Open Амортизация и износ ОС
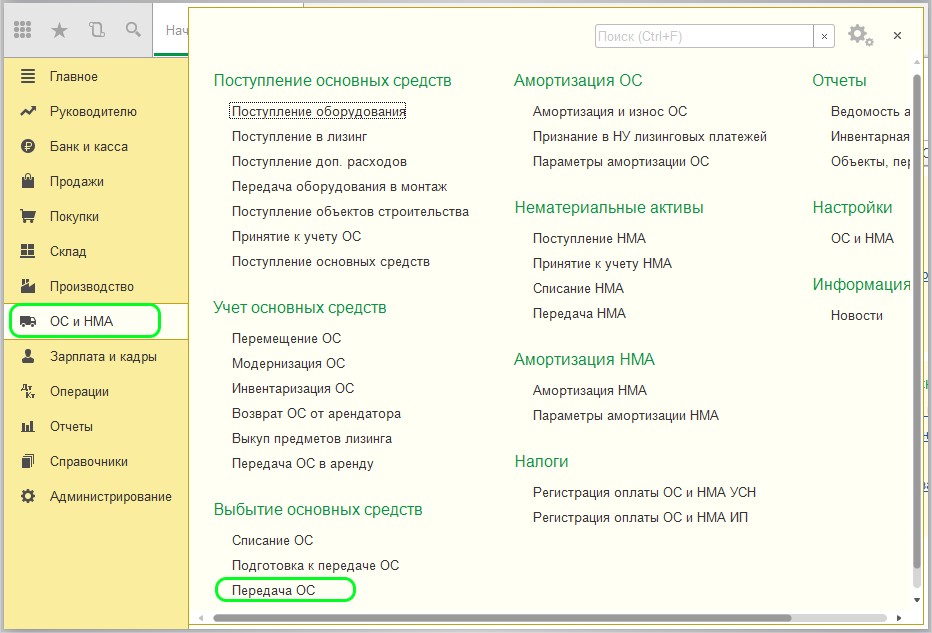Screen dimensions: 932x633 point(609,111)
